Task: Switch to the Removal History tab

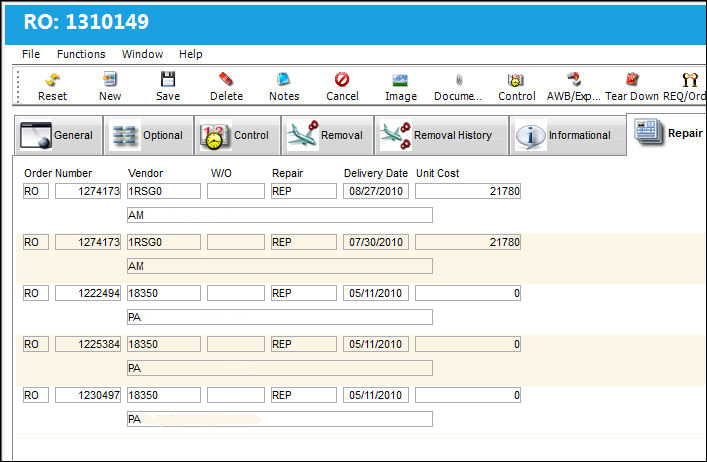Action: tap(441, 135)
